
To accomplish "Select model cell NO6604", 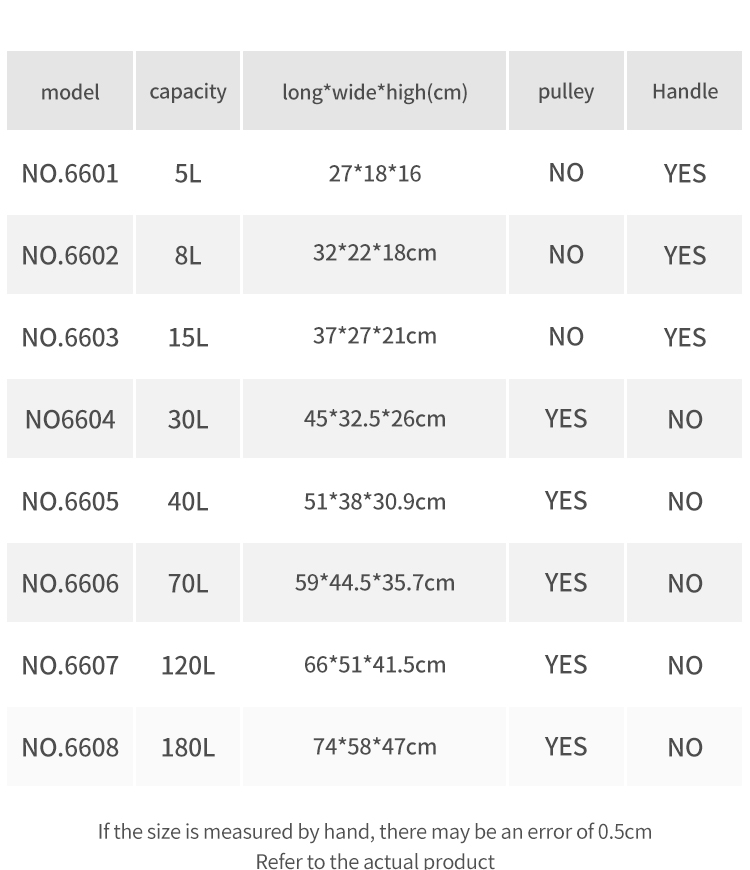I will [70, 419].
